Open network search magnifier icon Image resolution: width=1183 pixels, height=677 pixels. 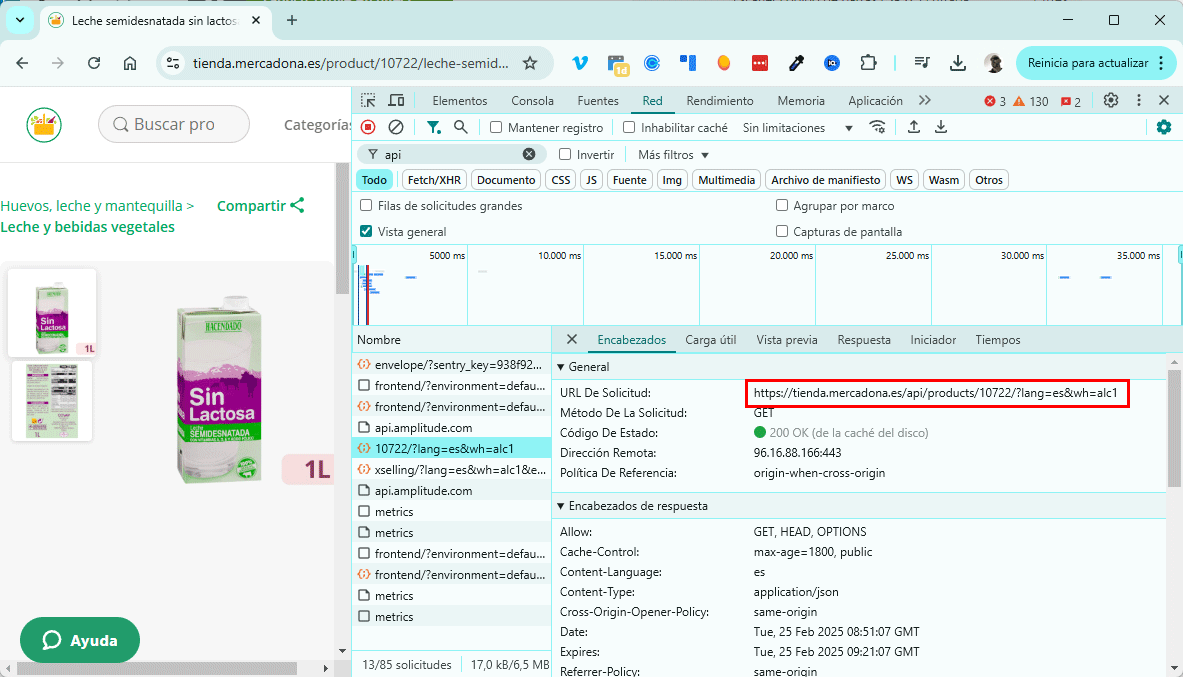pos(461,127)
